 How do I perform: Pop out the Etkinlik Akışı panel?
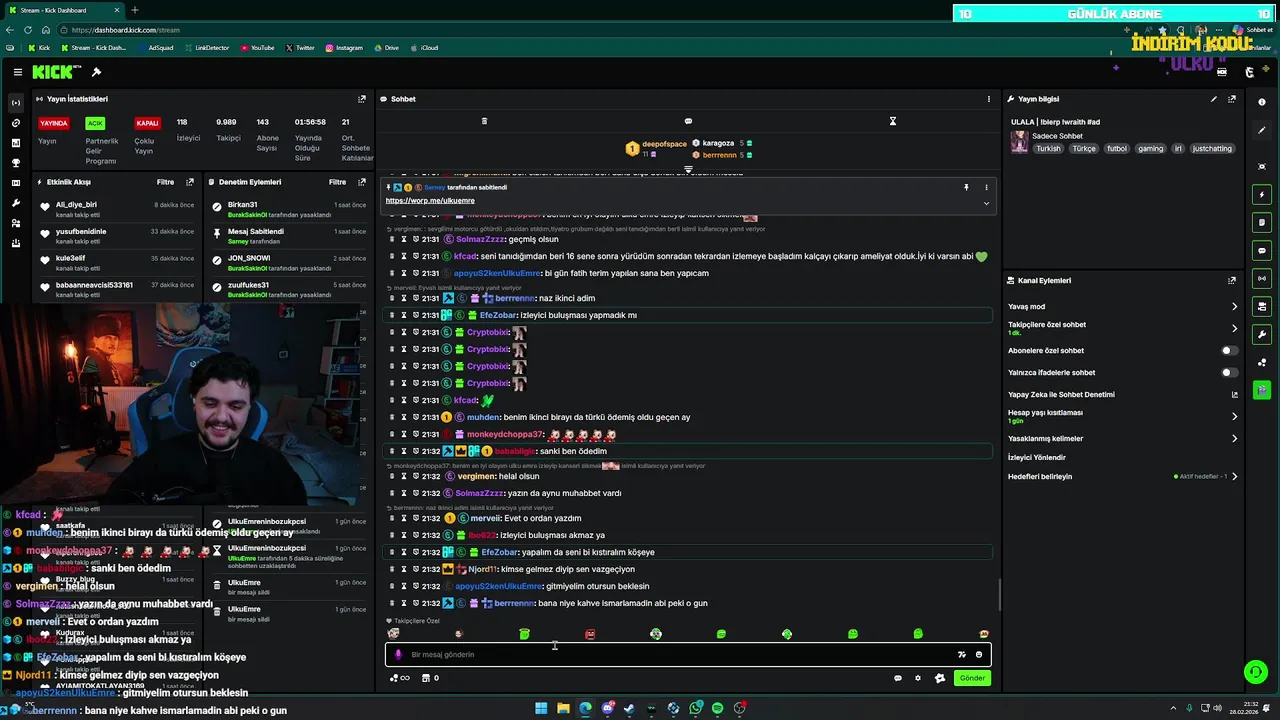pyautogui.click(x=190, y=182)
